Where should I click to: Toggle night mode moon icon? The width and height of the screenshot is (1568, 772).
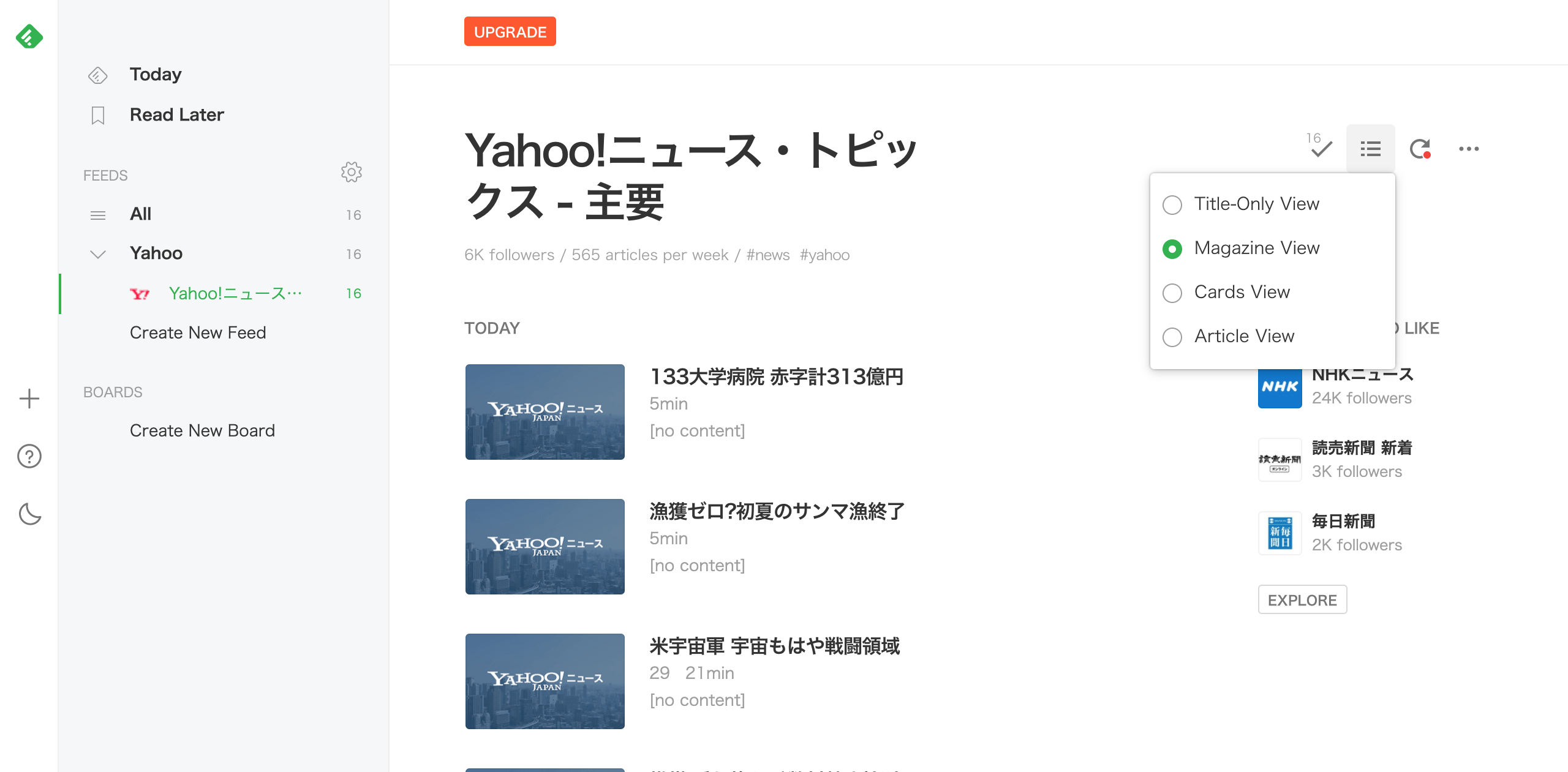click(x=29, y=514)
